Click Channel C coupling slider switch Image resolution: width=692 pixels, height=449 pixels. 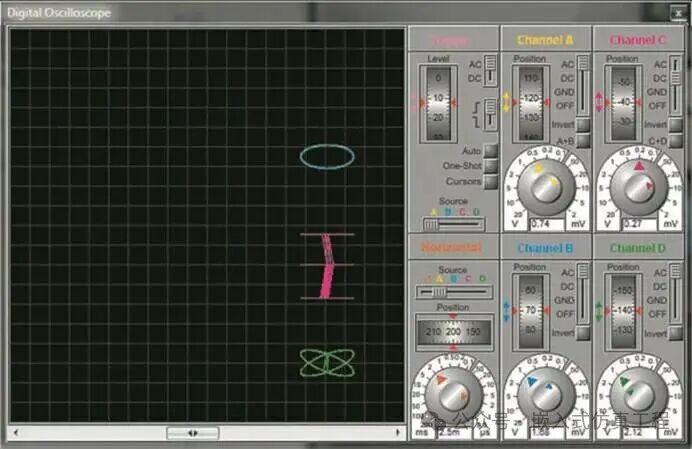675,85
